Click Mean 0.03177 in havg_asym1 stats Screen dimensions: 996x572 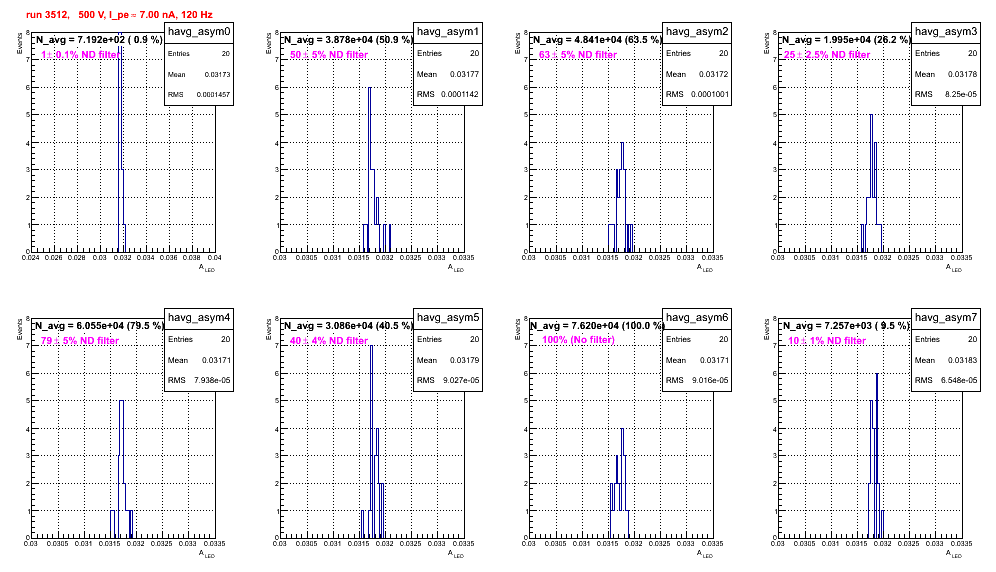point(448,74)
